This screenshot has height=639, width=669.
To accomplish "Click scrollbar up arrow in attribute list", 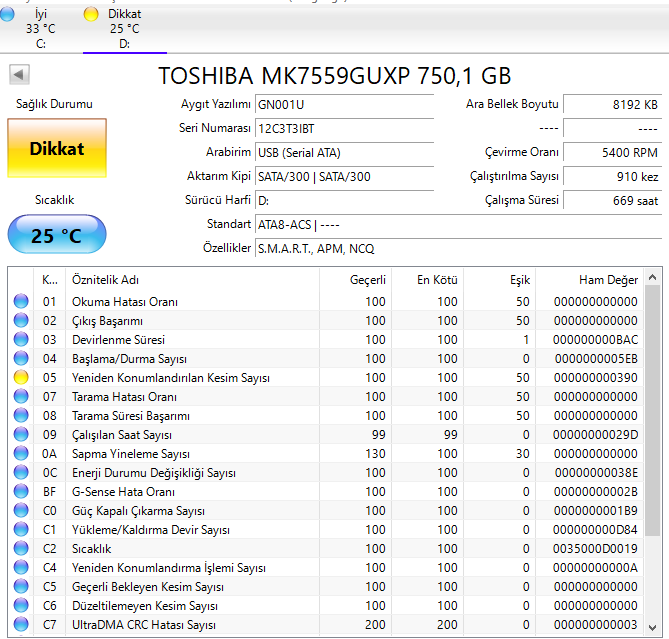I will point(653,276).
